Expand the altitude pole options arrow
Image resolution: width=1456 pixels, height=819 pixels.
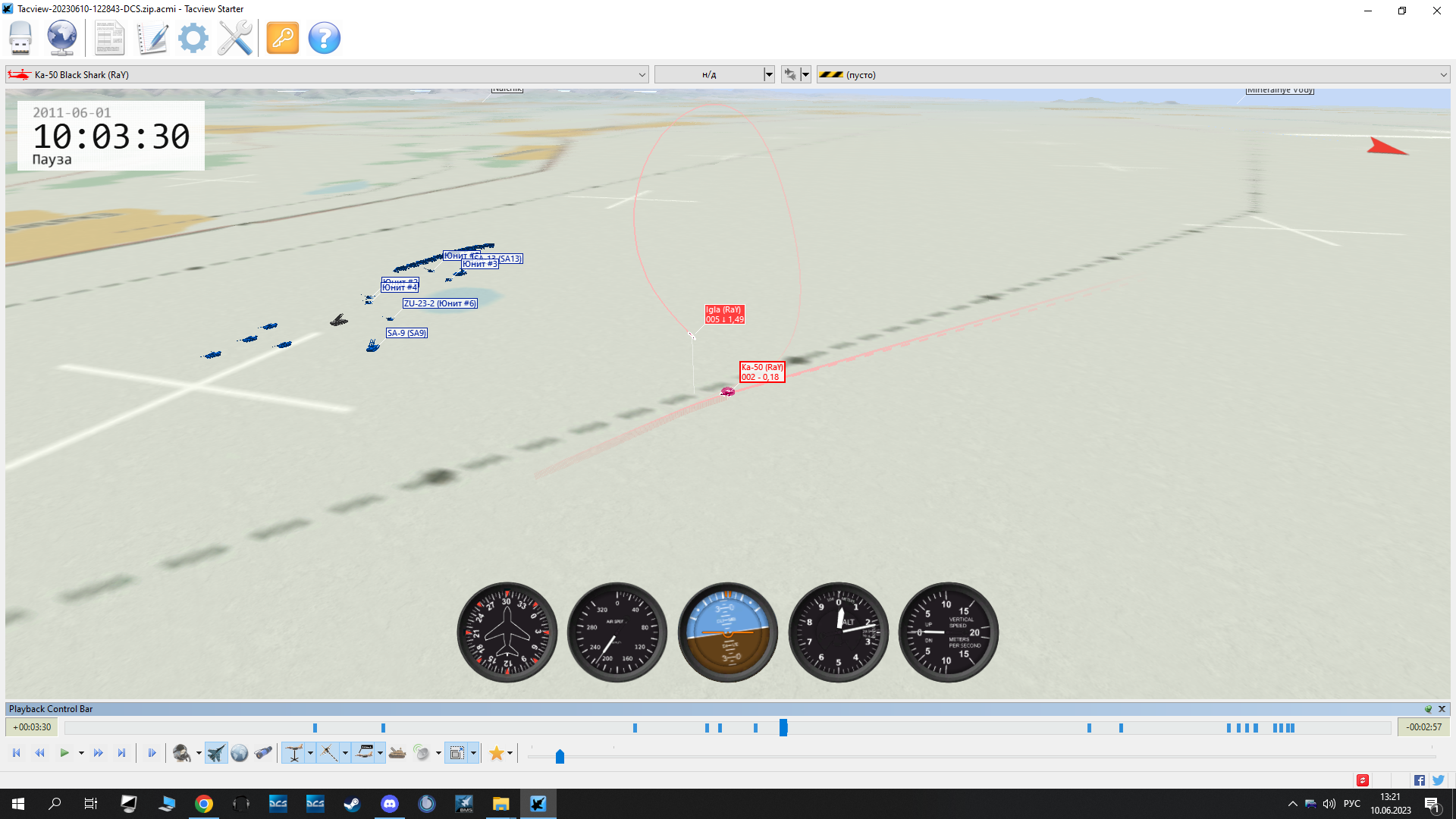point(310,753)
